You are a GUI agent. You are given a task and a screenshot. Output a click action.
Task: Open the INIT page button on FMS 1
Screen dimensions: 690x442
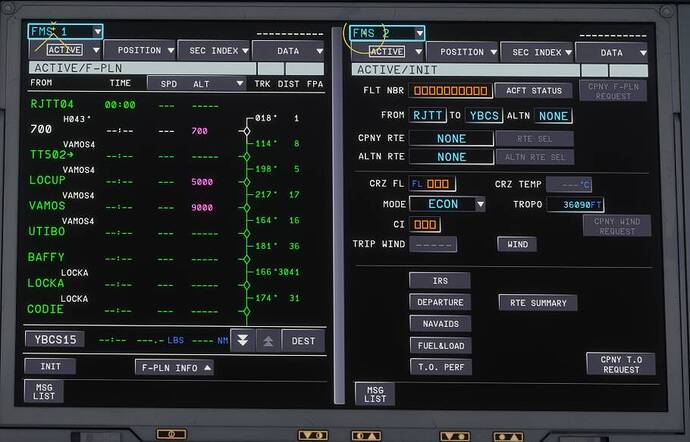pyautogui.click(x=50, y=366)
